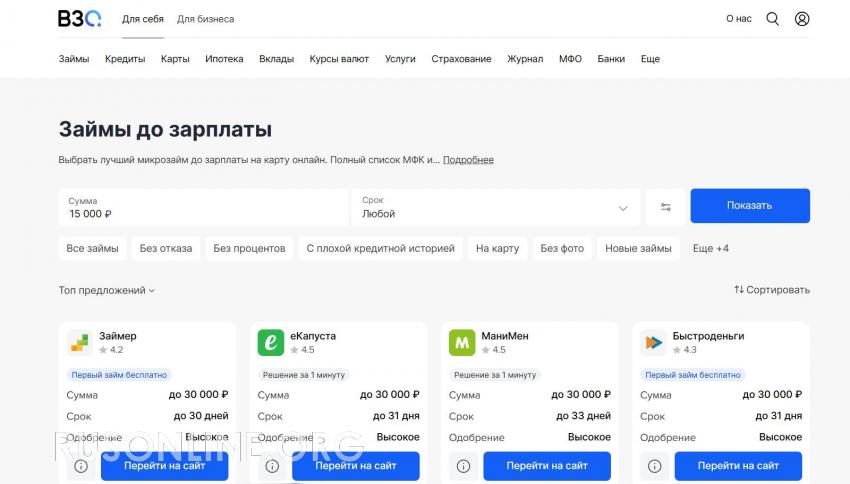Select С плохой кредитной историей chip

point(381,248)
